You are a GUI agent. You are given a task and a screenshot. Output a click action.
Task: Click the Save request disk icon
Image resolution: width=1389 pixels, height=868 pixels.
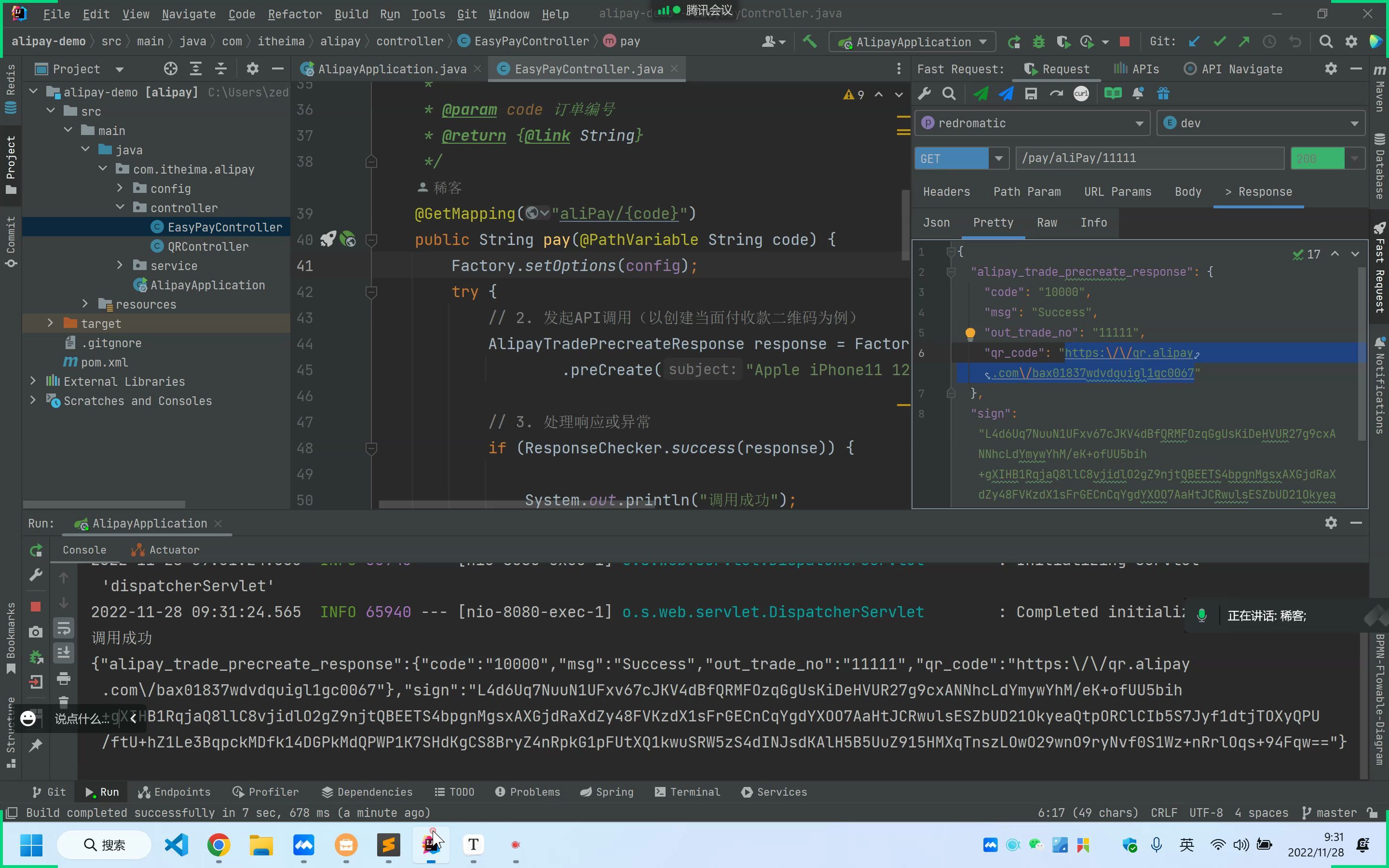pos(1031,94)
